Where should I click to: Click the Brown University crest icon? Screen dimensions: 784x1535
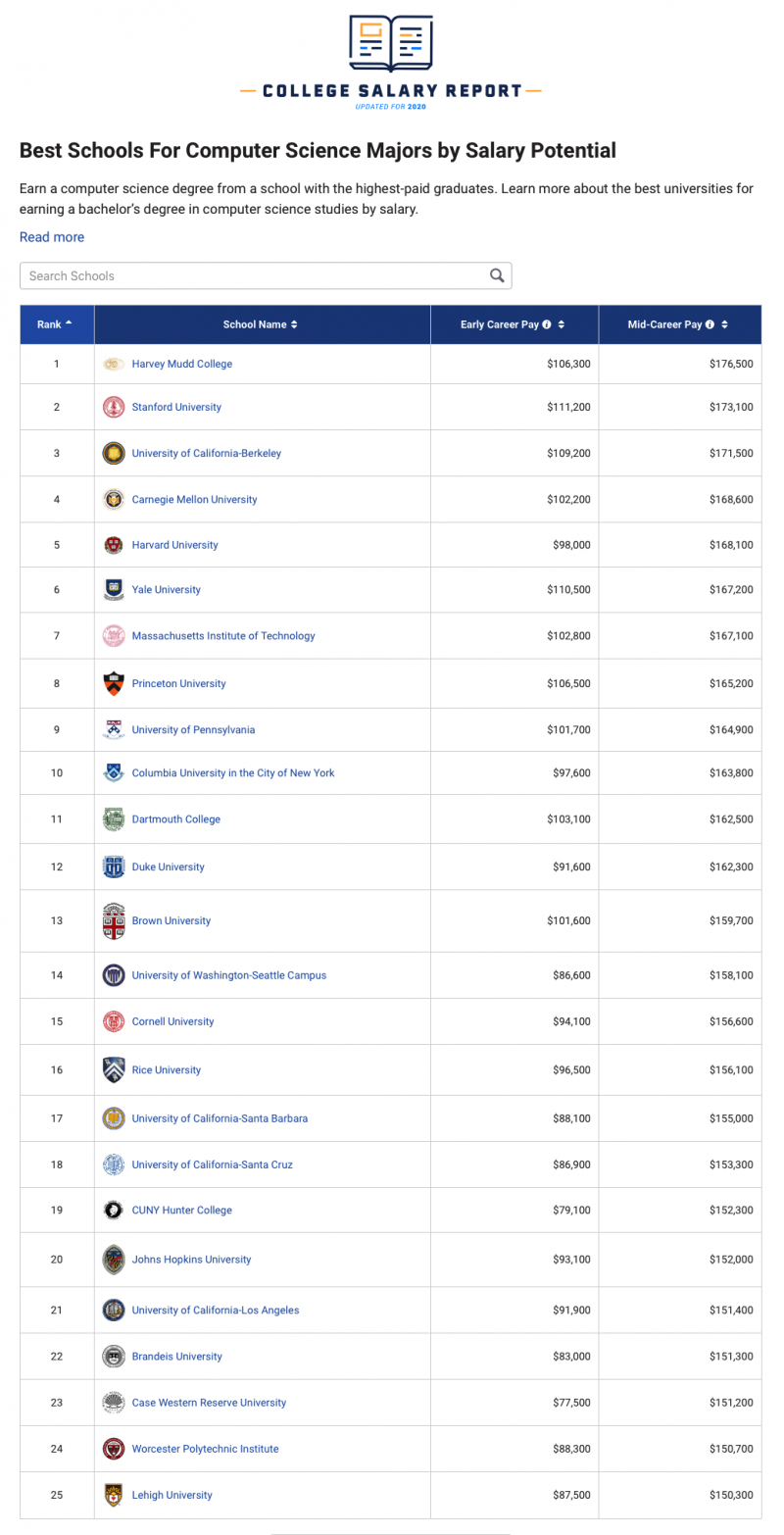114,920
